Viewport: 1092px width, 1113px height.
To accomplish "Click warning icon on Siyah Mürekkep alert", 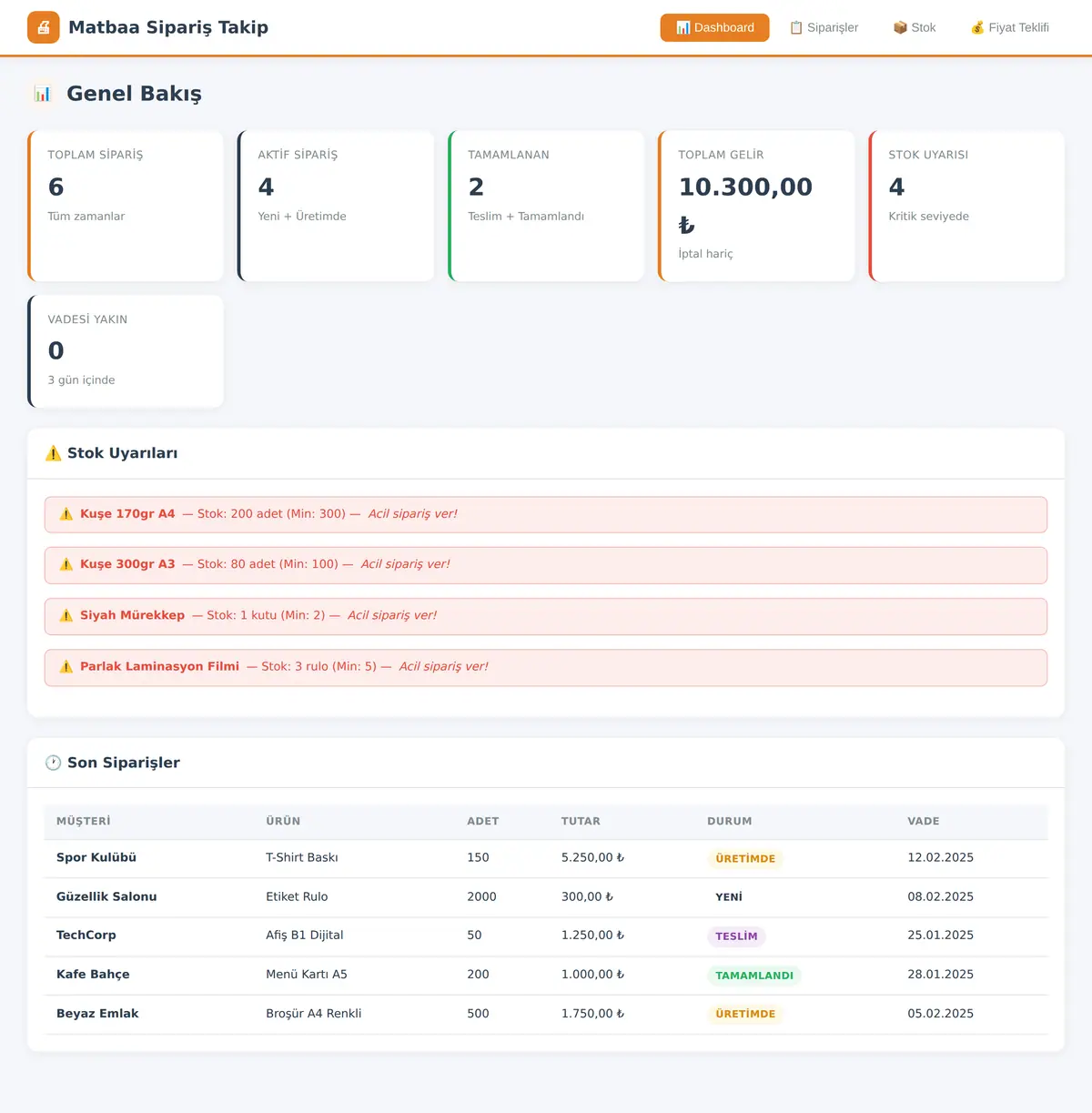I will tap(66, 615).
